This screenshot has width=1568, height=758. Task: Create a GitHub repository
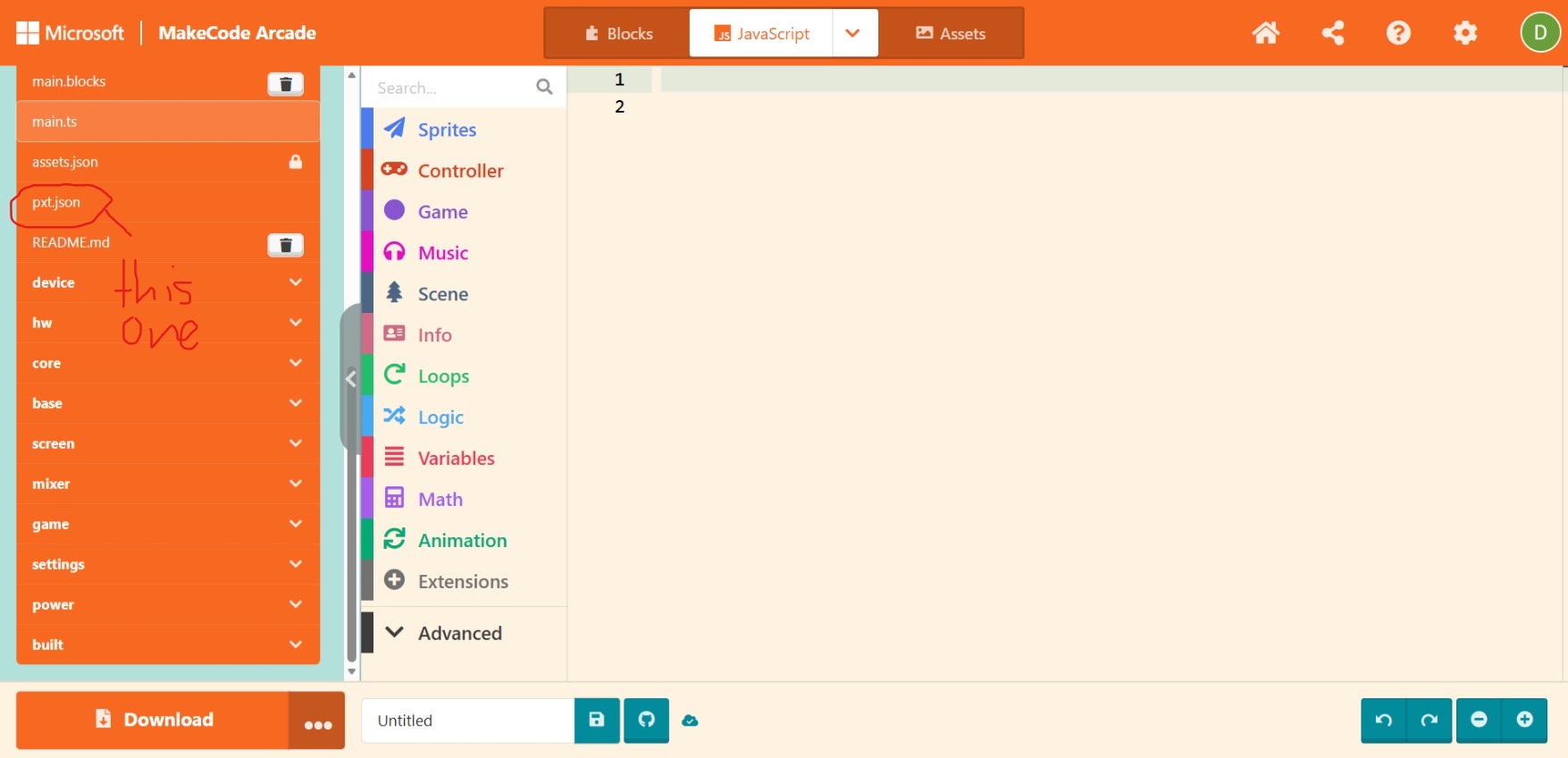point(647,720)
